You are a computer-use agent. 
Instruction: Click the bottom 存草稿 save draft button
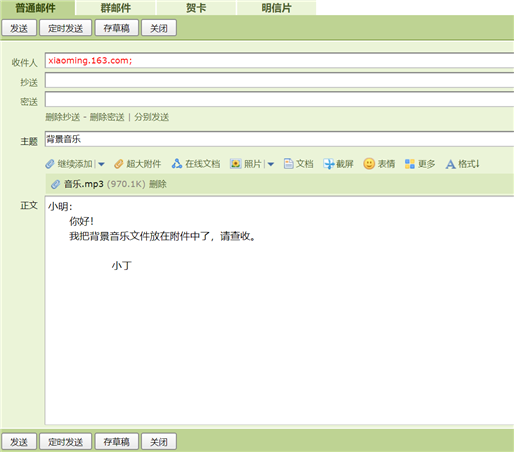point(116,442)
